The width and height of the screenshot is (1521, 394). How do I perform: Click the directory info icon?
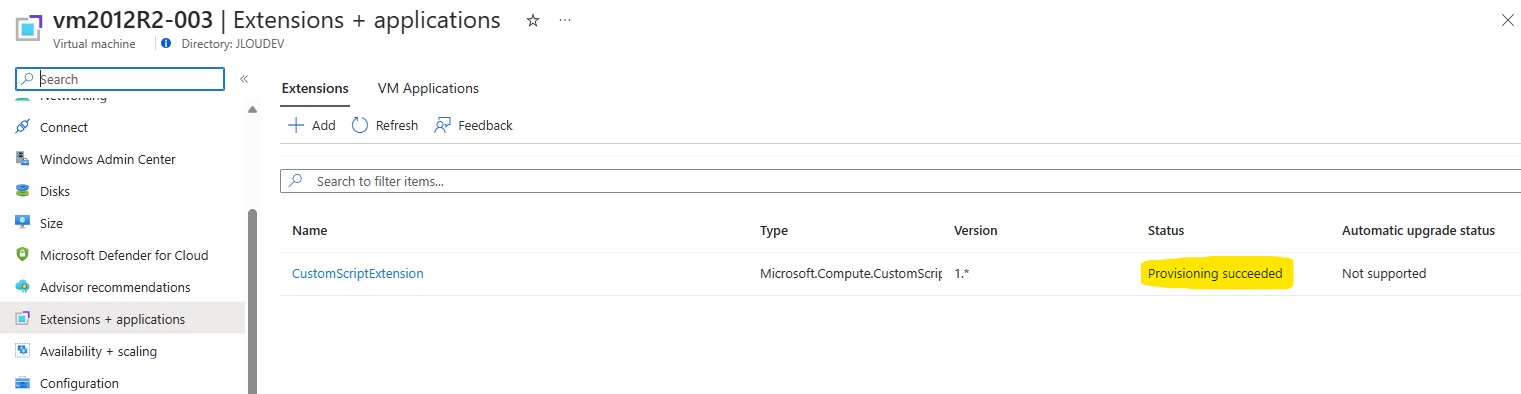[x=166, y=44]
